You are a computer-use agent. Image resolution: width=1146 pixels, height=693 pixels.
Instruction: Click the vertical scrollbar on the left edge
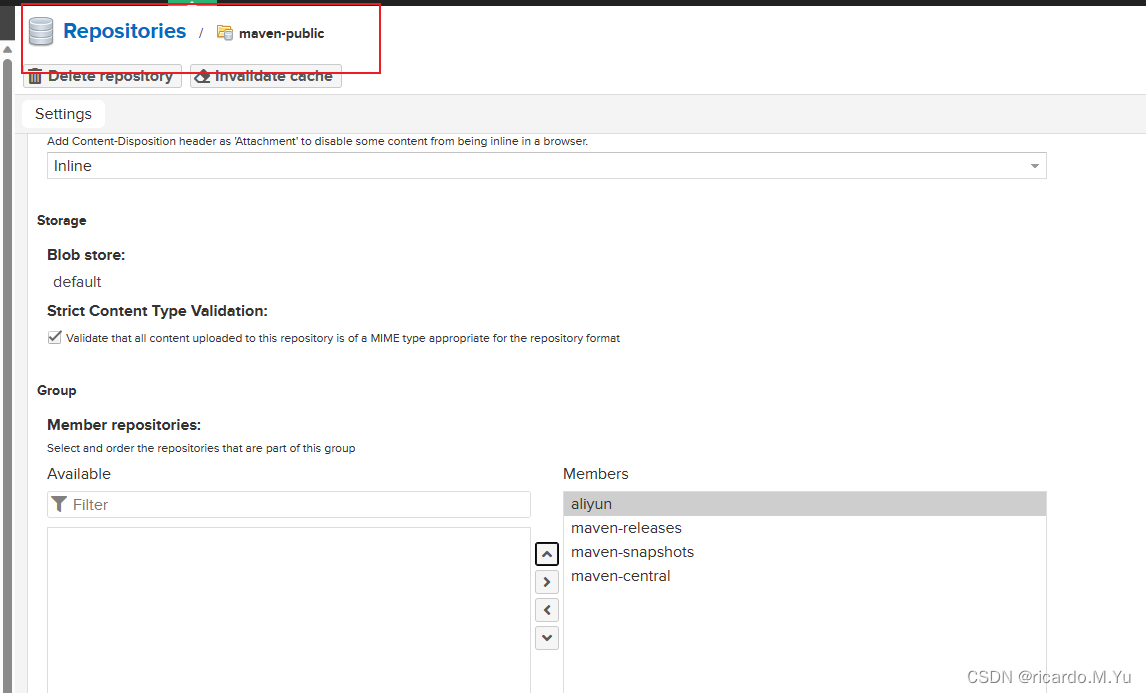click(x=7, y=350)
